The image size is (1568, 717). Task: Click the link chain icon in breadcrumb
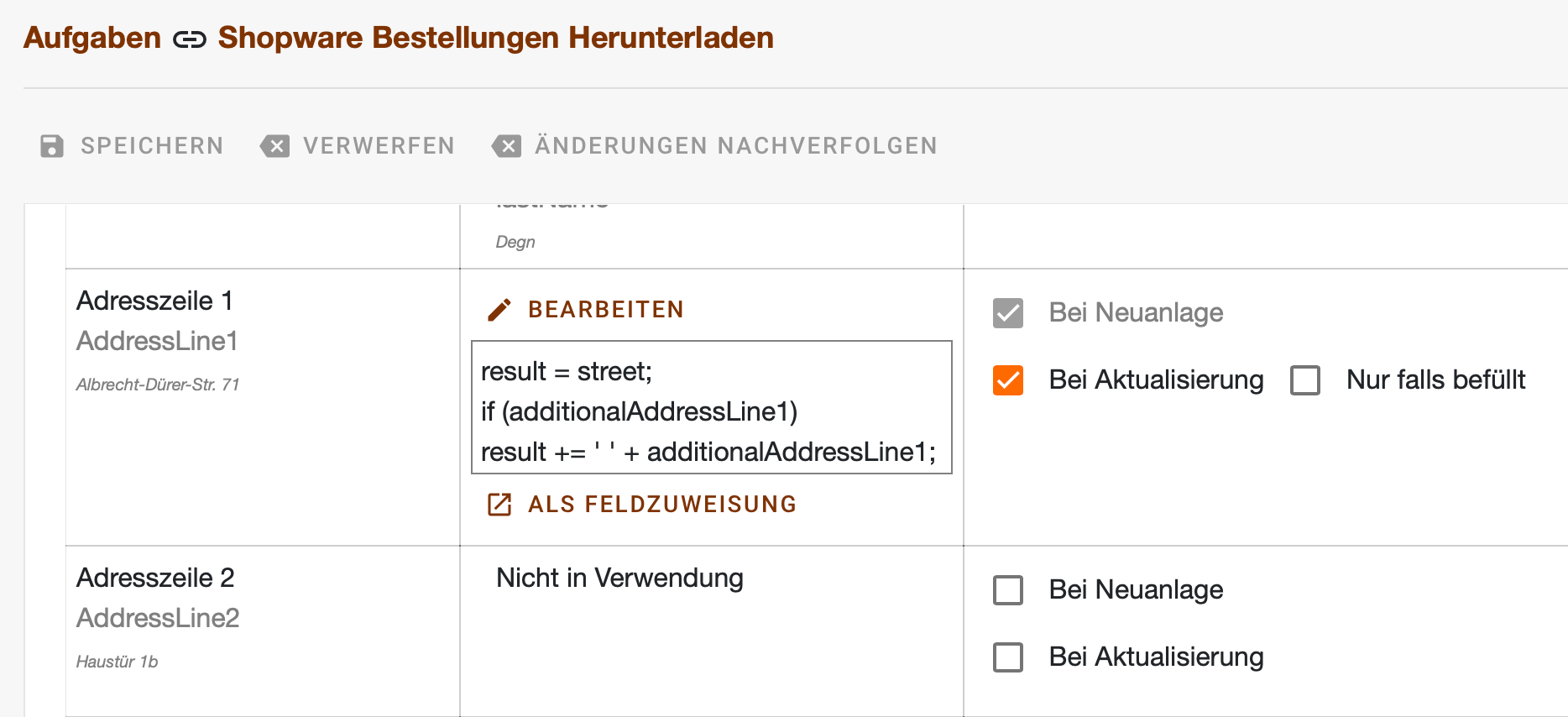190,39
